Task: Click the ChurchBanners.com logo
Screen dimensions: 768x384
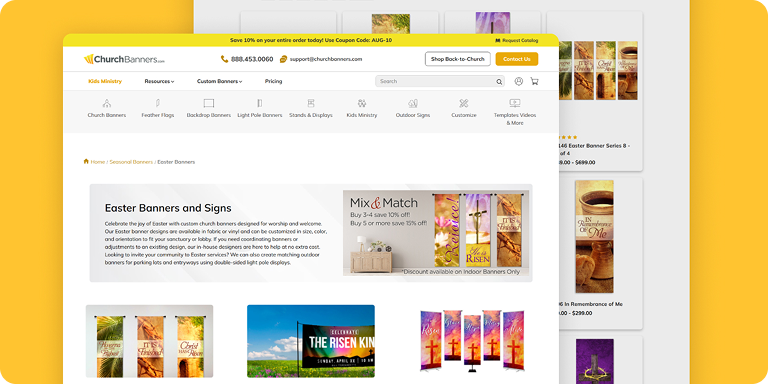Action: tap(124, 59)
